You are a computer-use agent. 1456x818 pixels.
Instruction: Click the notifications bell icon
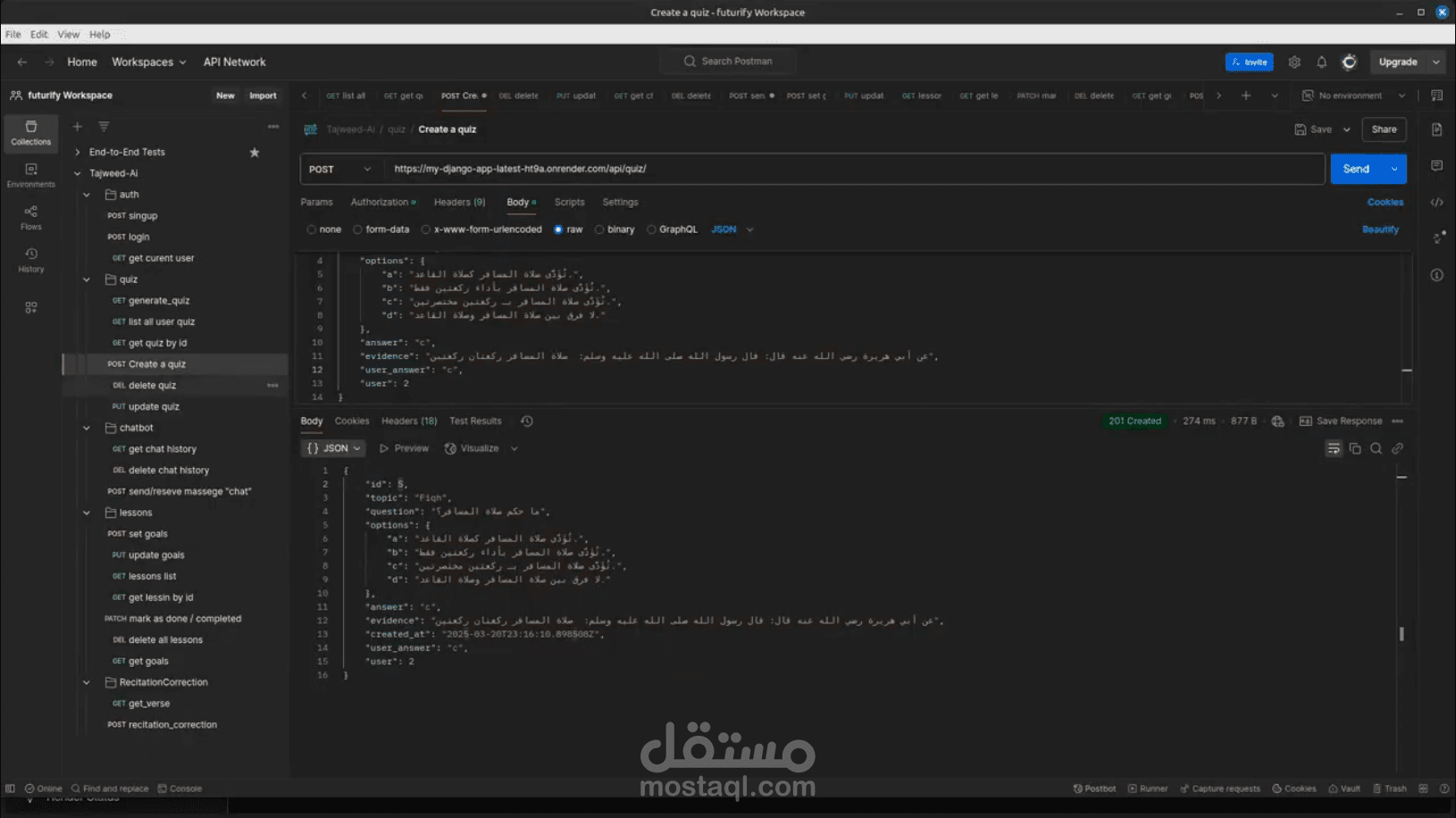1321,62
